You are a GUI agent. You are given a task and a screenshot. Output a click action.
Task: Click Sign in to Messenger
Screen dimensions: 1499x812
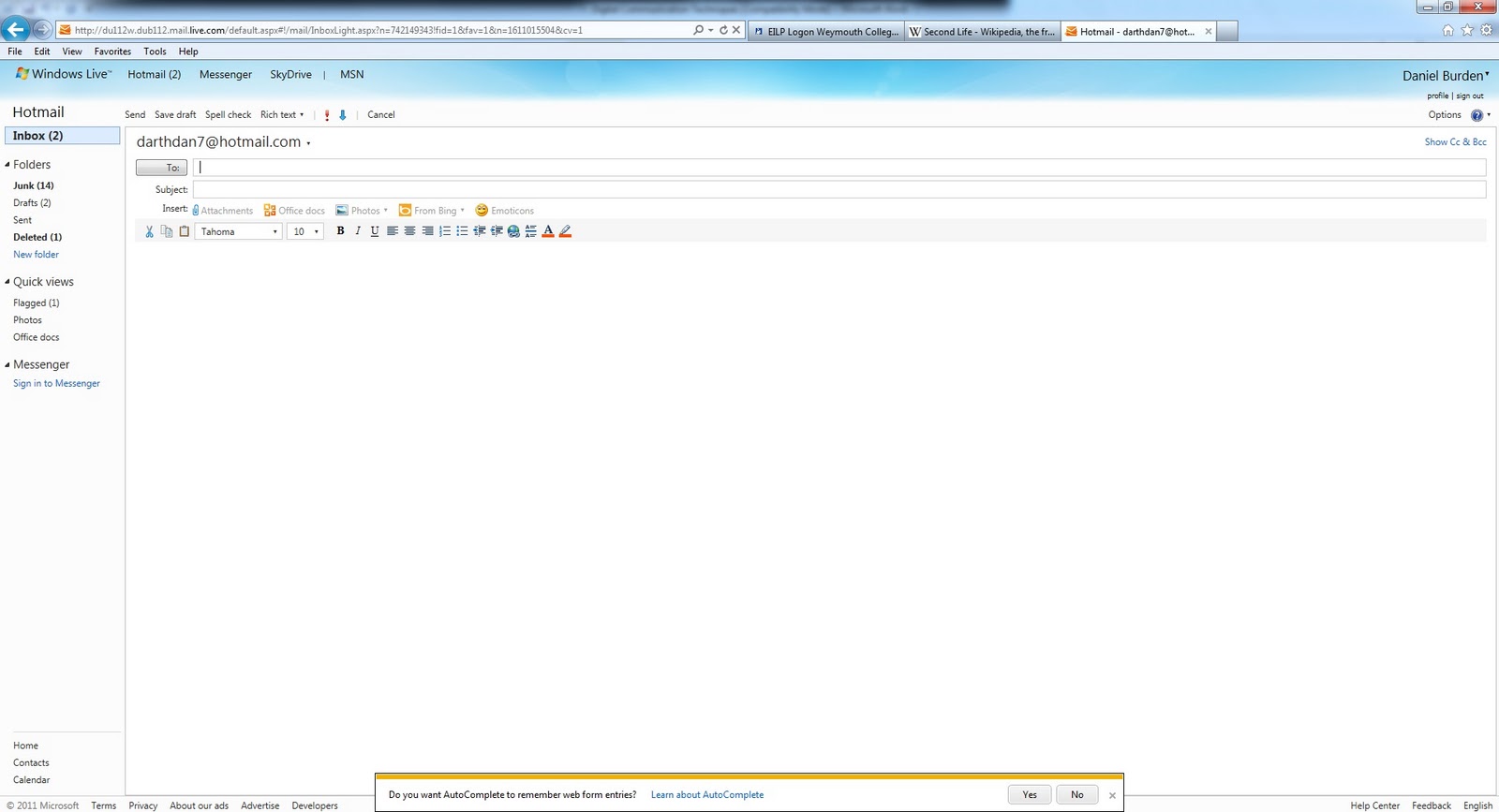point(56,384)
